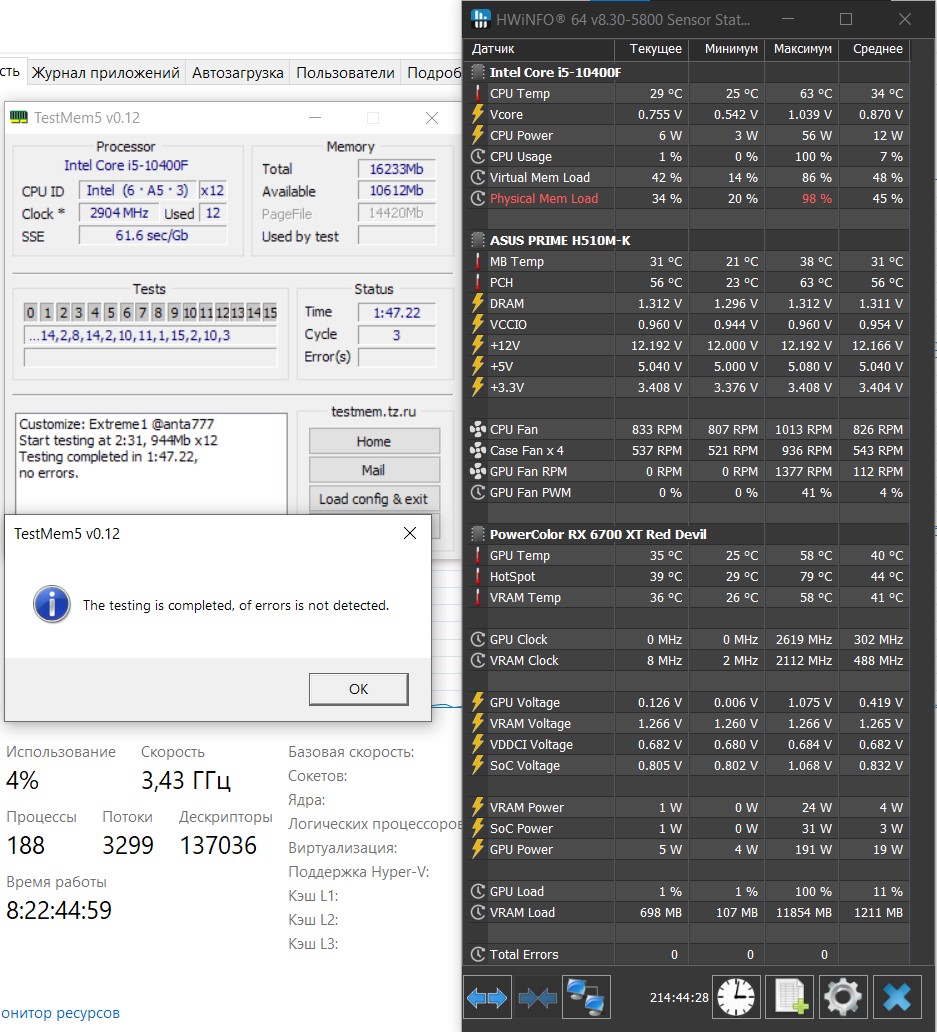This screenshot has height=1032, width=937.
Task: Click the Case Fan x 4 fan icon
Action: coord(478,451)
